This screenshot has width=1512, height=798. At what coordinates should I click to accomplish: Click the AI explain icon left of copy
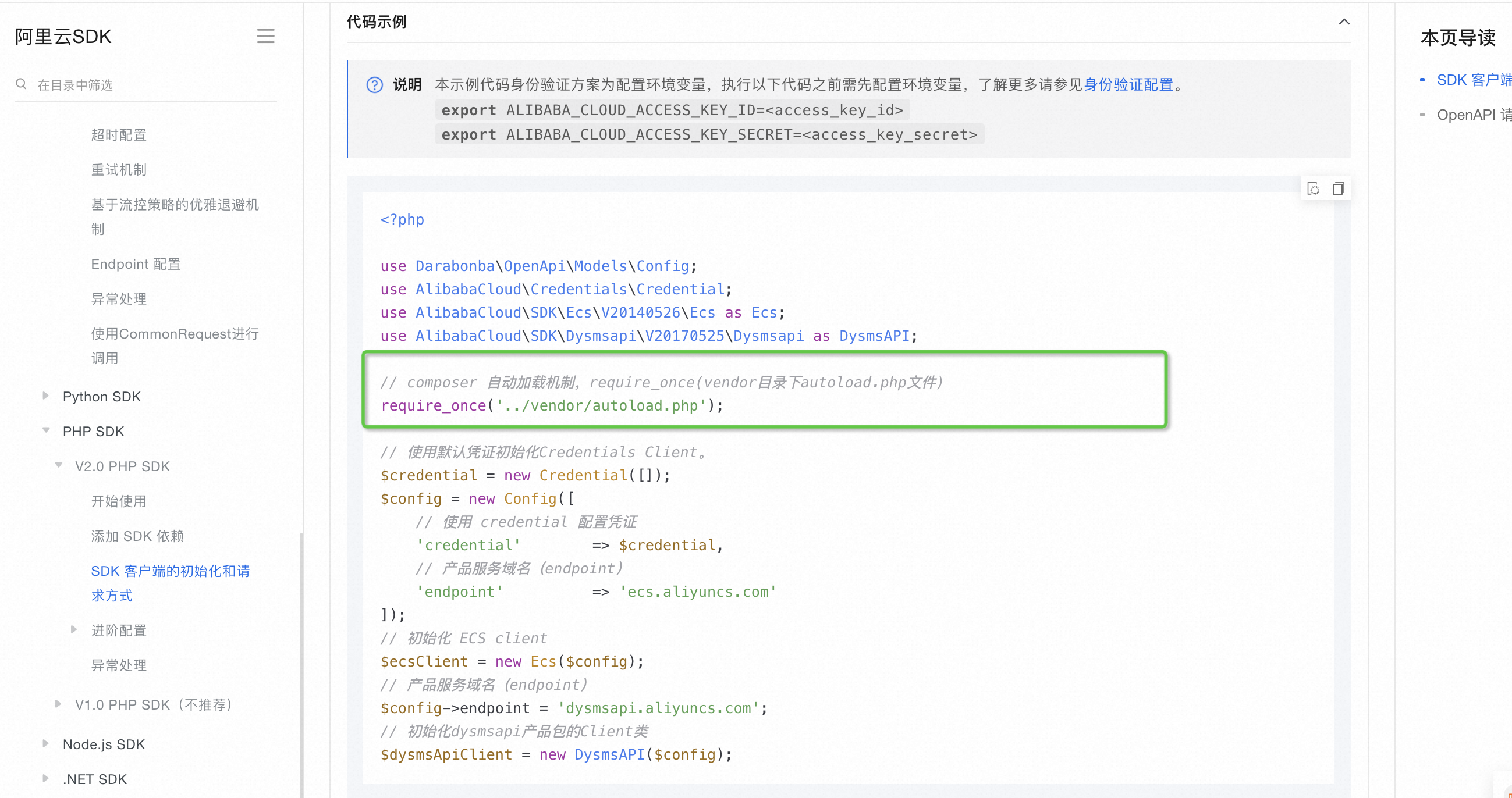[1314, 189]
